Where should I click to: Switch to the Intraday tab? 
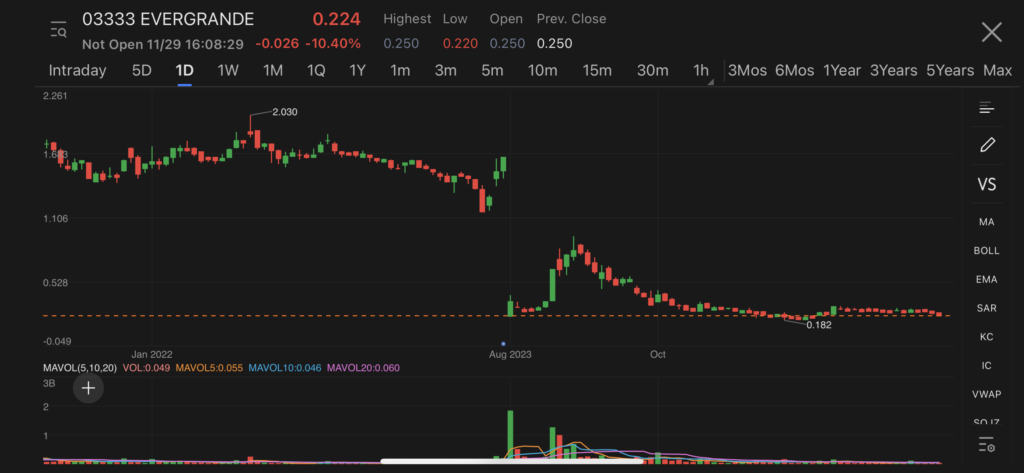pyautogui.click(x=78, y=71)
